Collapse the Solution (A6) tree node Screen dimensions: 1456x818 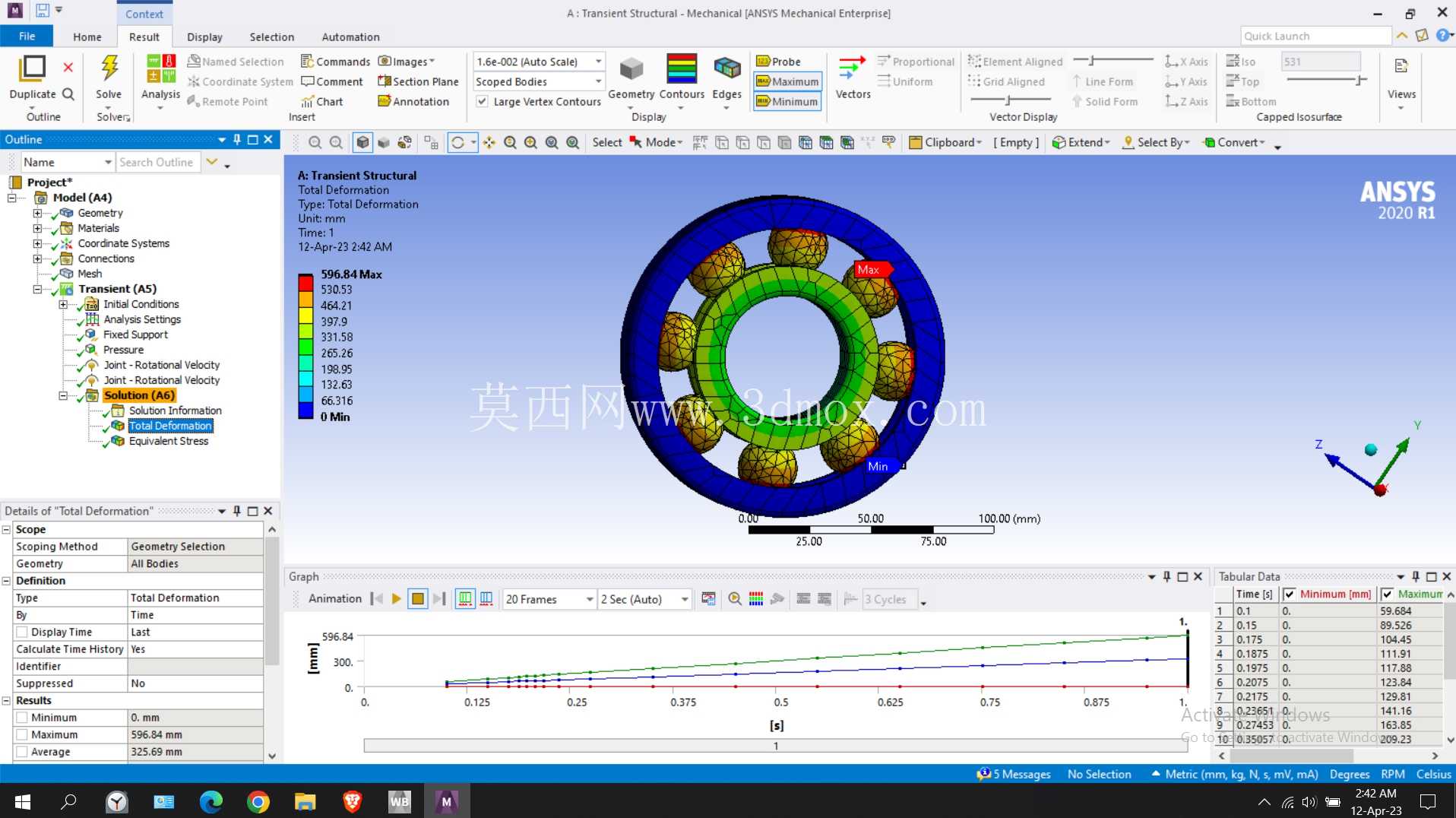coord(63,395)
